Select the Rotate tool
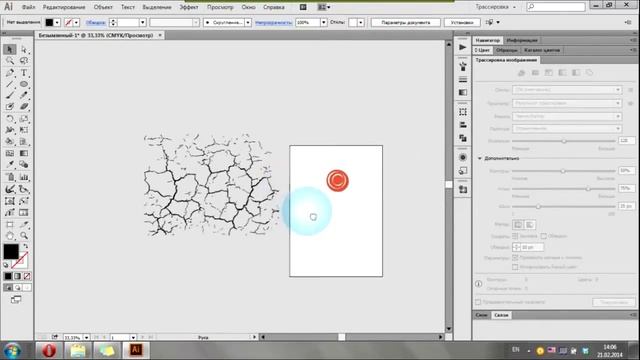 click(10, 119)
